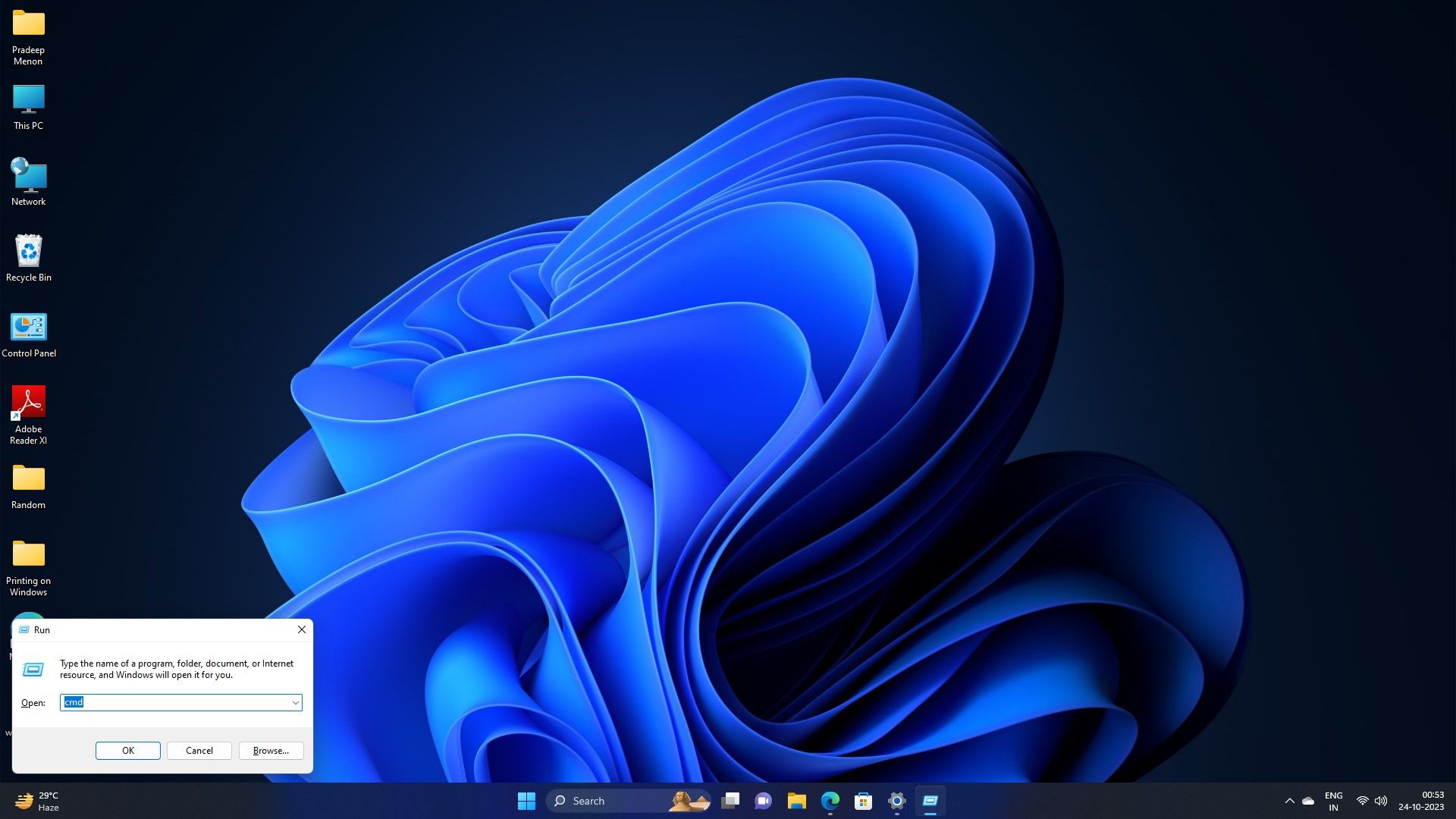Open the "Random" folder on the desktop

click(x=28, y=480)
